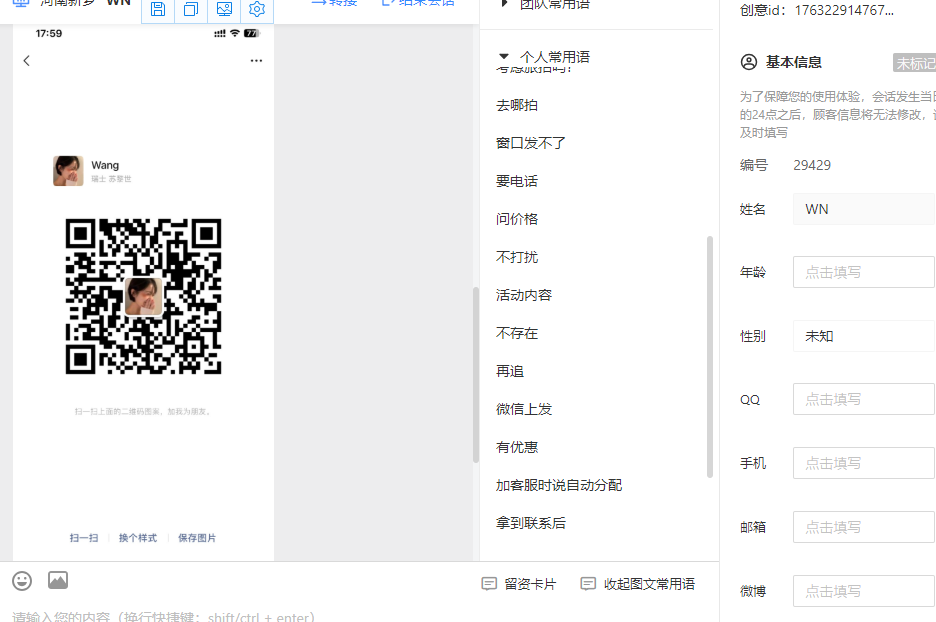The width and height of the screenshot is (936, 622).
Task: Click the 未标记 tag beside 基本信息
Action: coord(915,63)
